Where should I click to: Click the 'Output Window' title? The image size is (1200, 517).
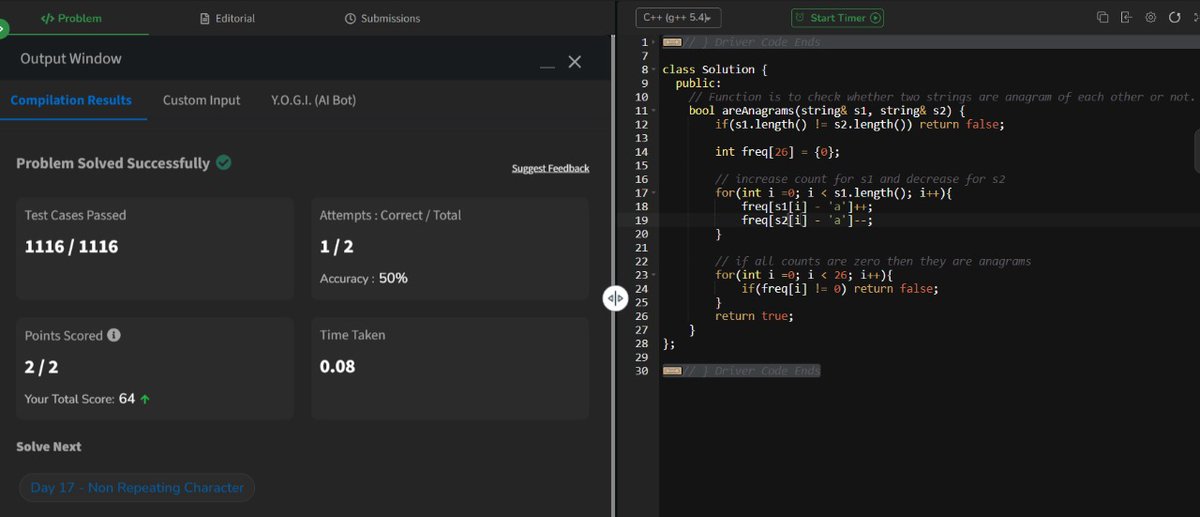click(71, 59)
